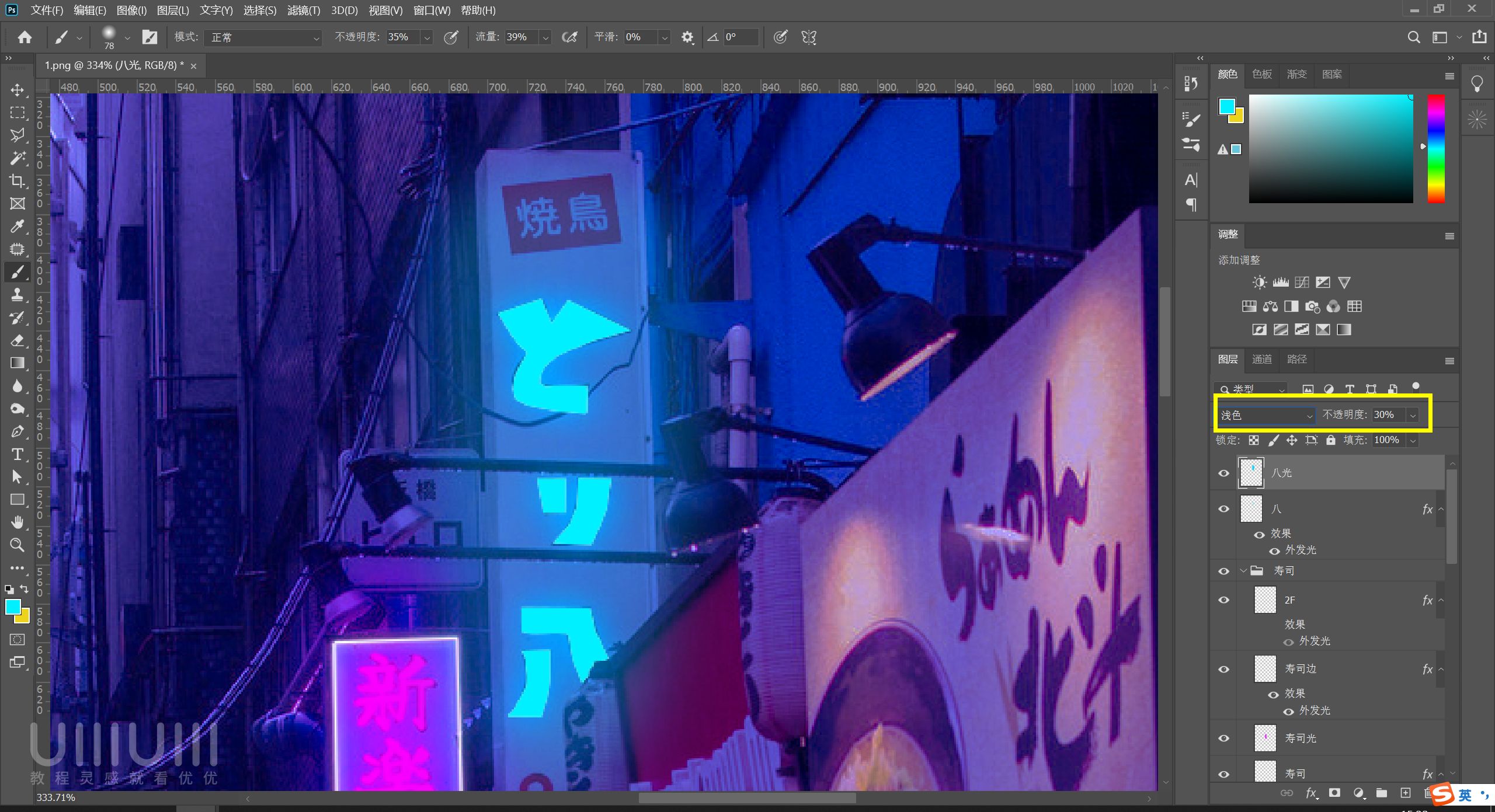Viewport: 1495px width, 812px height.
Task: Select the Frame tool
Action: (x=18, y=204)
